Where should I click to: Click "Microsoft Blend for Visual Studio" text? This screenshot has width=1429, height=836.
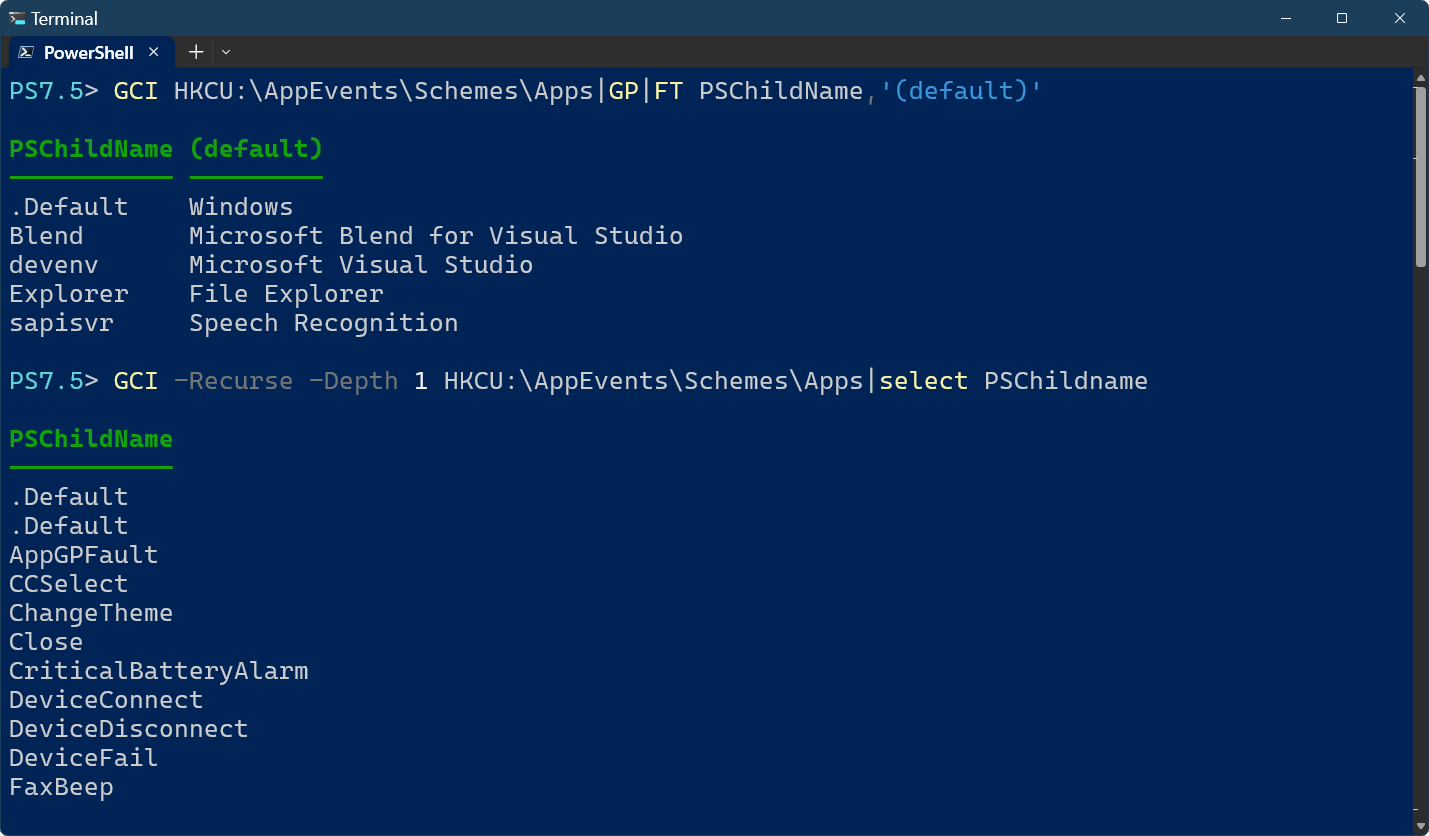tap(435, 236)
